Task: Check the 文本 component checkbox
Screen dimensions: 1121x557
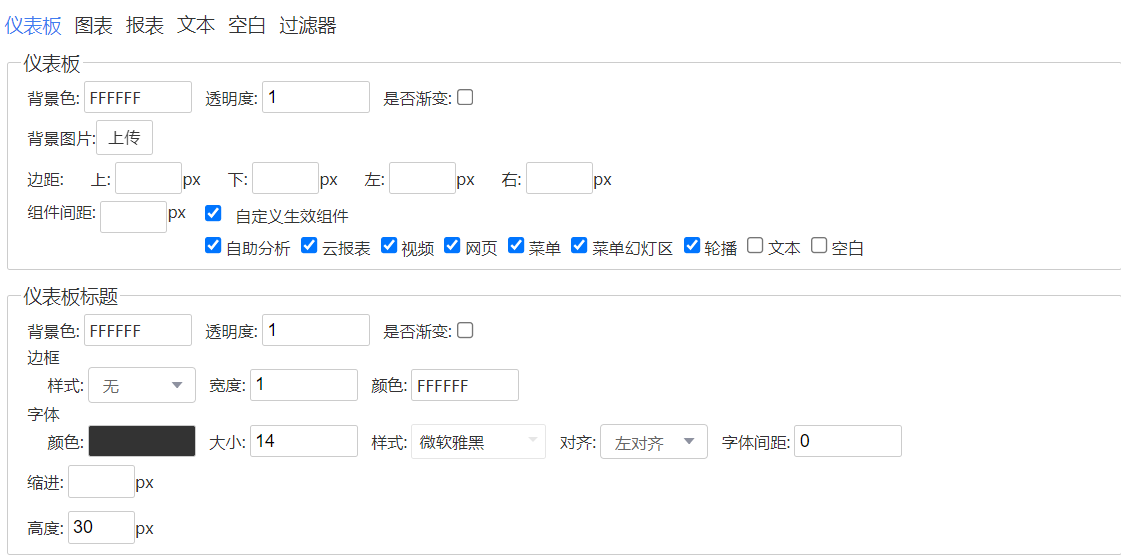Action: (755, 246)
